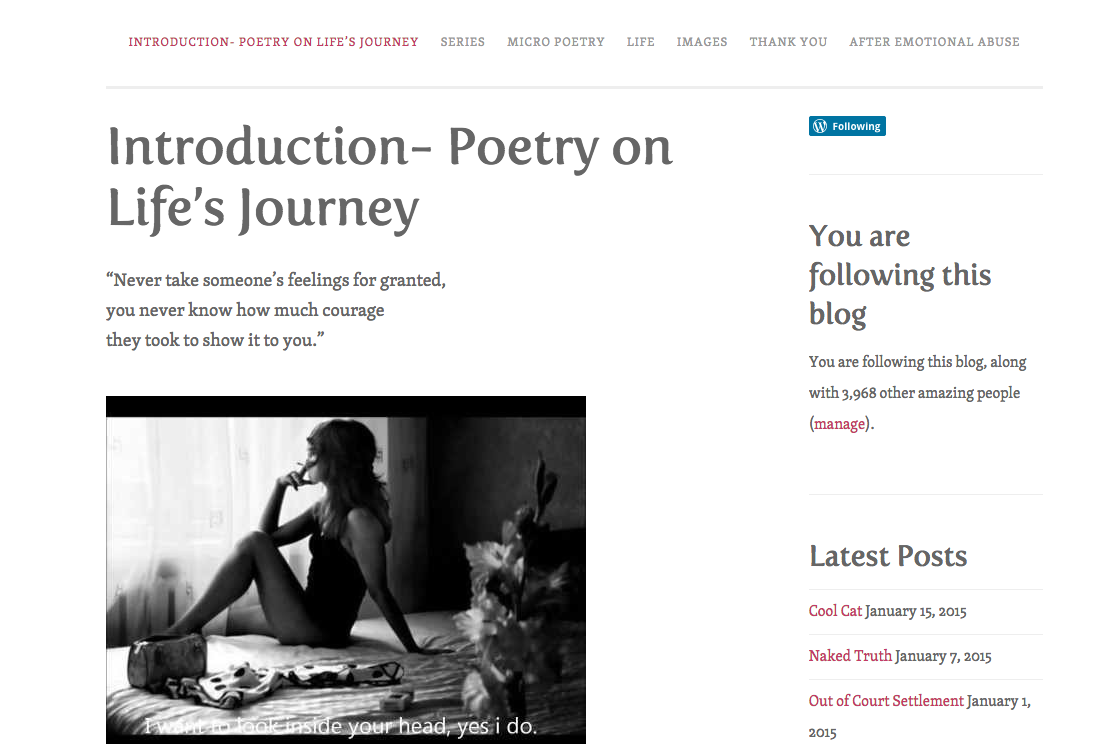Click the Latest Posts sidebar heading
The image size is (1116, 744).
pos(888,556)
